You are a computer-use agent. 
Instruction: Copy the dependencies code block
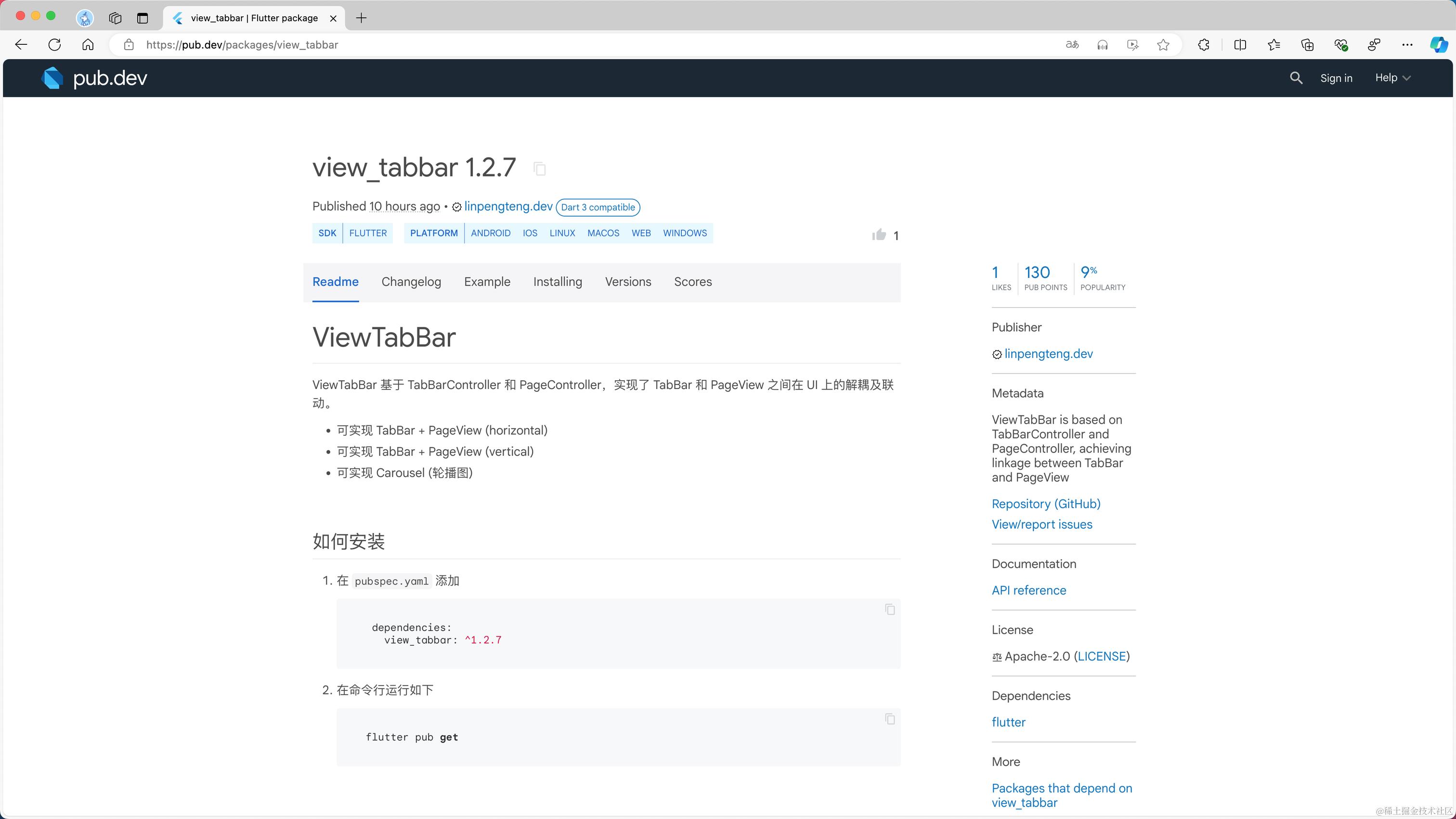890,609
